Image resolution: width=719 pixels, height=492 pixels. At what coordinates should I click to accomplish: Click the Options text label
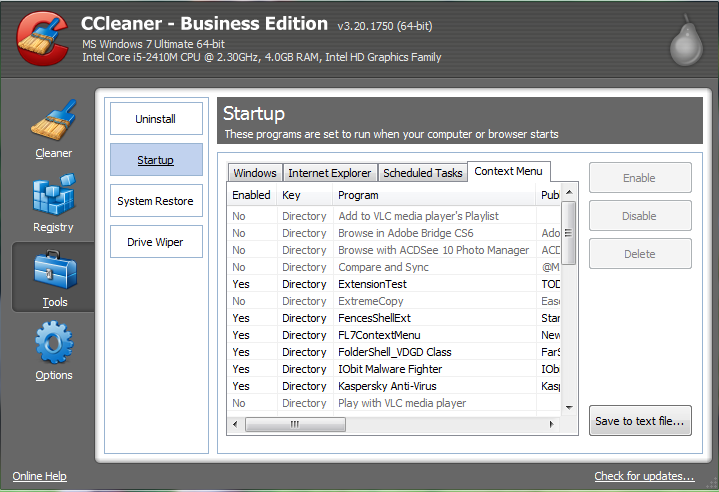(x=54, y=375)
